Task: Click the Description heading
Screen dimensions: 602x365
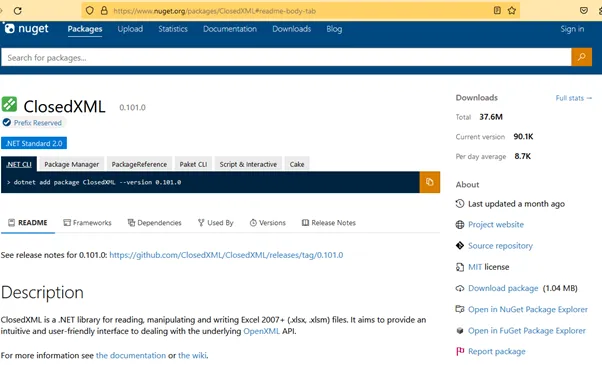Action: click(42, 292)
